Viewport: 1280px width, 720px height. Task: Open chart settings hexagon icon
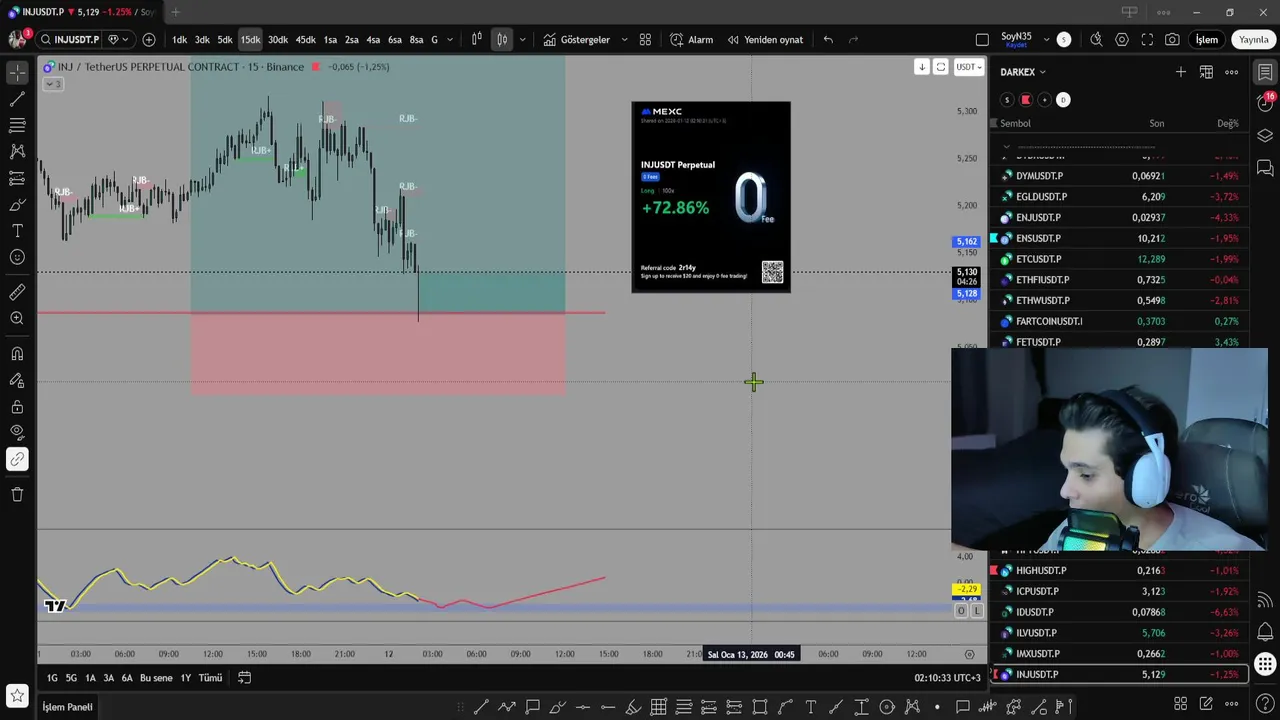[1122, 40]
